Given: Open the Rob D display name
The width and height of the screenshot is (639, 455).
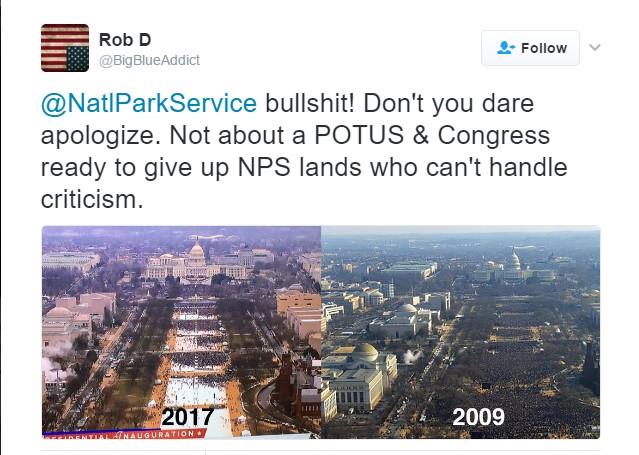Looking at the screenshot, I should [x=119, y=39].
